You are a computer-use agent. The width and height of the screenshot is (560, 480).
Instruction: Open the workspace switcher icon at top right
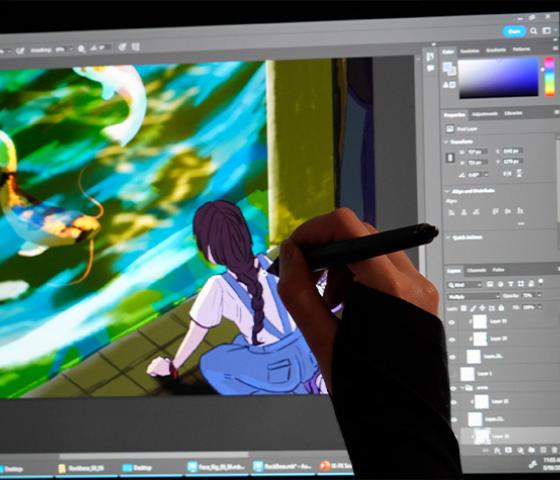pyautogui.click(x=547, y=31)
